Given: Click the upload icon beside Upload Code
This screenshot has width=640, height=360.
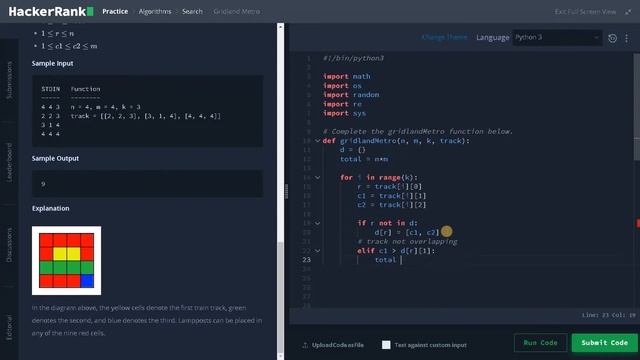Looking at the screenshot, I should pos(305,345).
